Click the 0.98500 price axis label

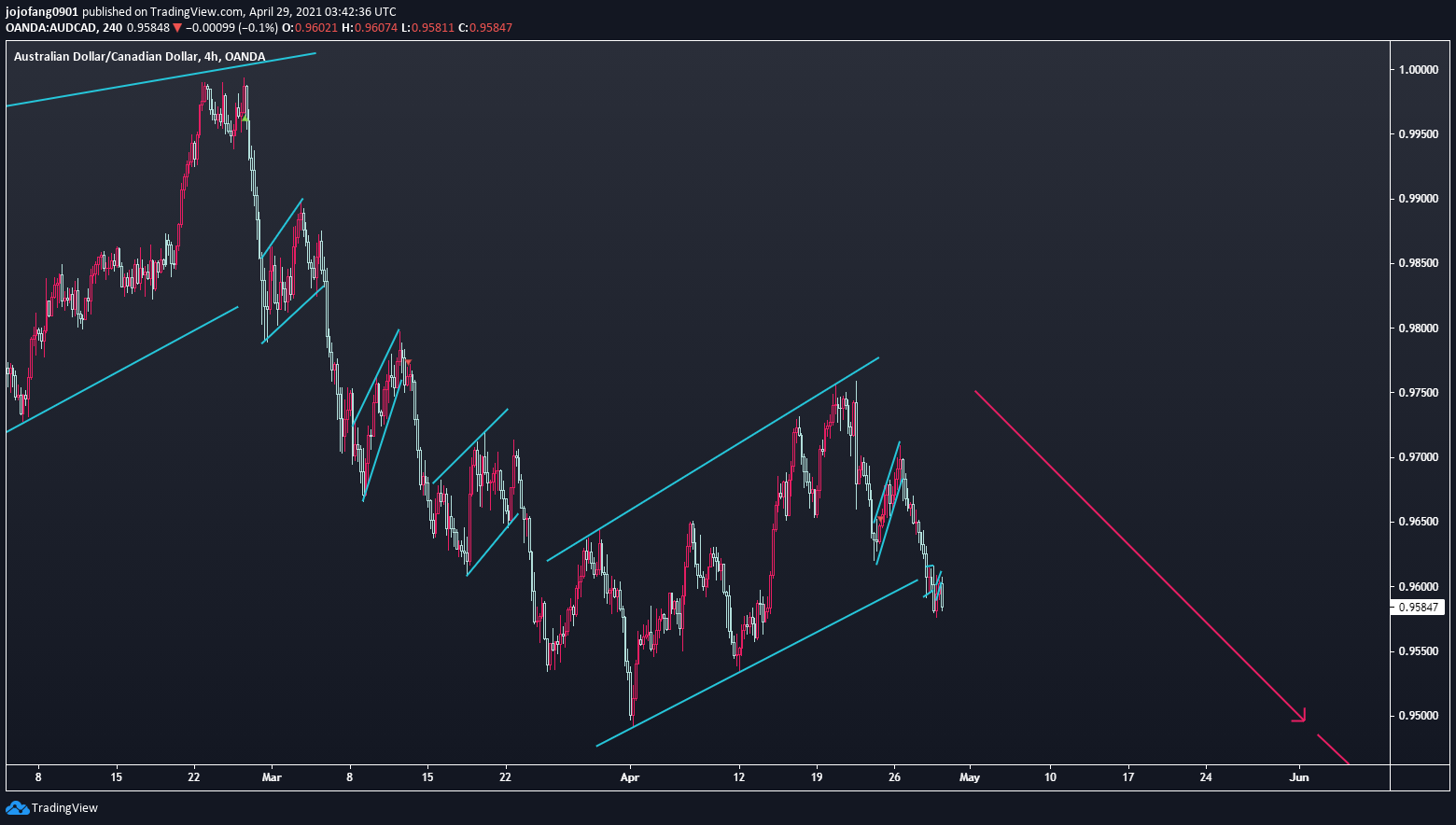[1418, 263]
